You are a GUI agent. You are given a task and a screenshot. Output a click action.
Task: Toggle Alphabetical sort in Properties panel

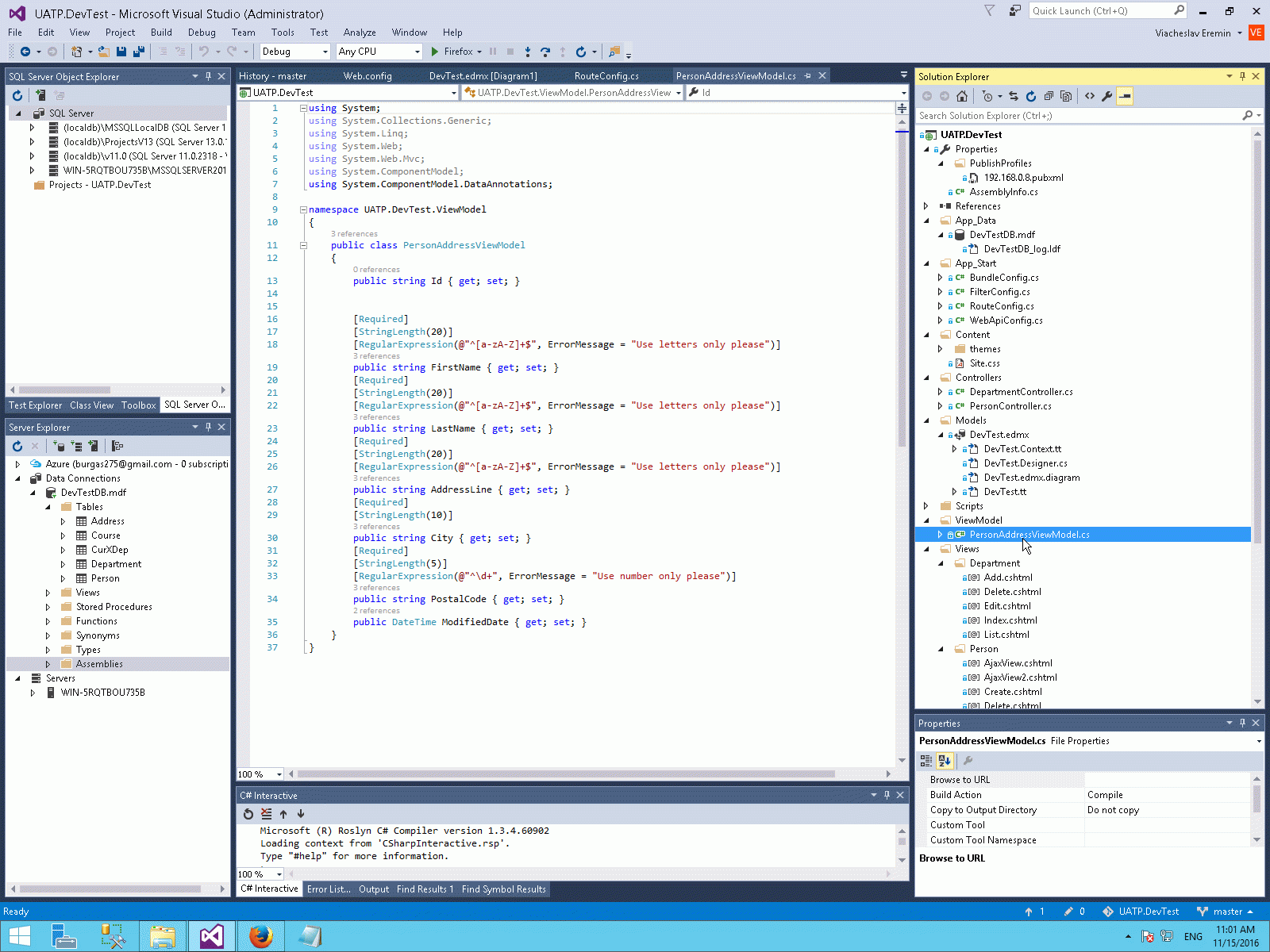[944, 761]
